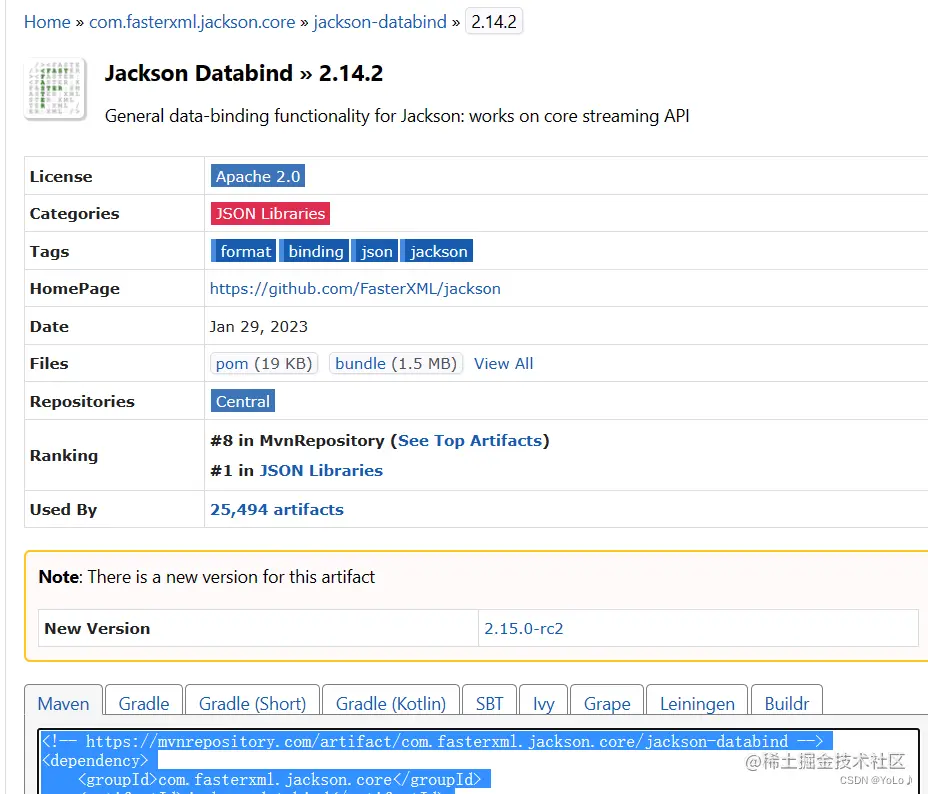This screenshot has width=928, height=794.
Task: Click the 'Files' row label
Action: 49,363
